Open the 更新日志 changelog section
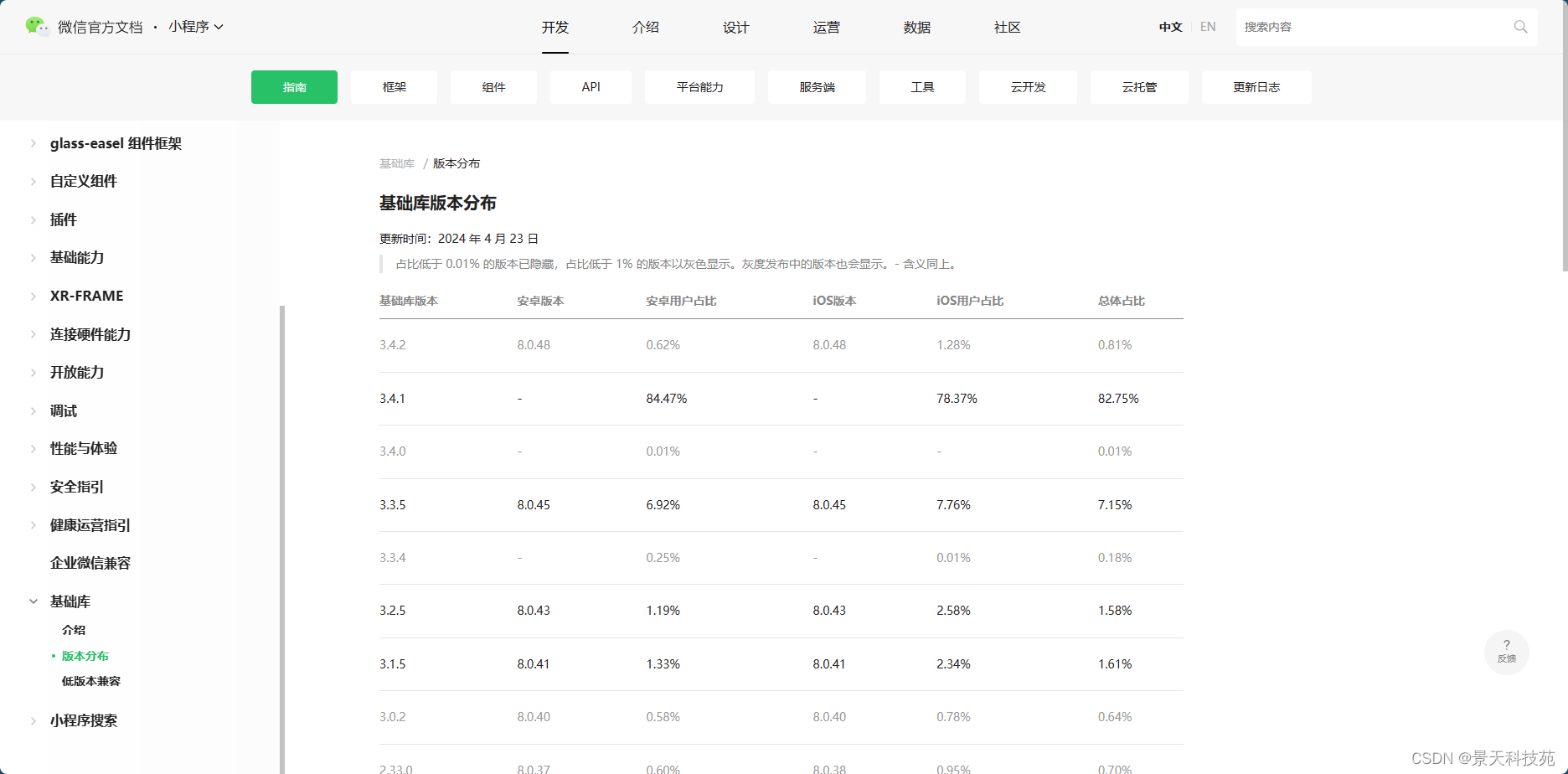Screen dimensions: 1568x774 pos(1256,86)
